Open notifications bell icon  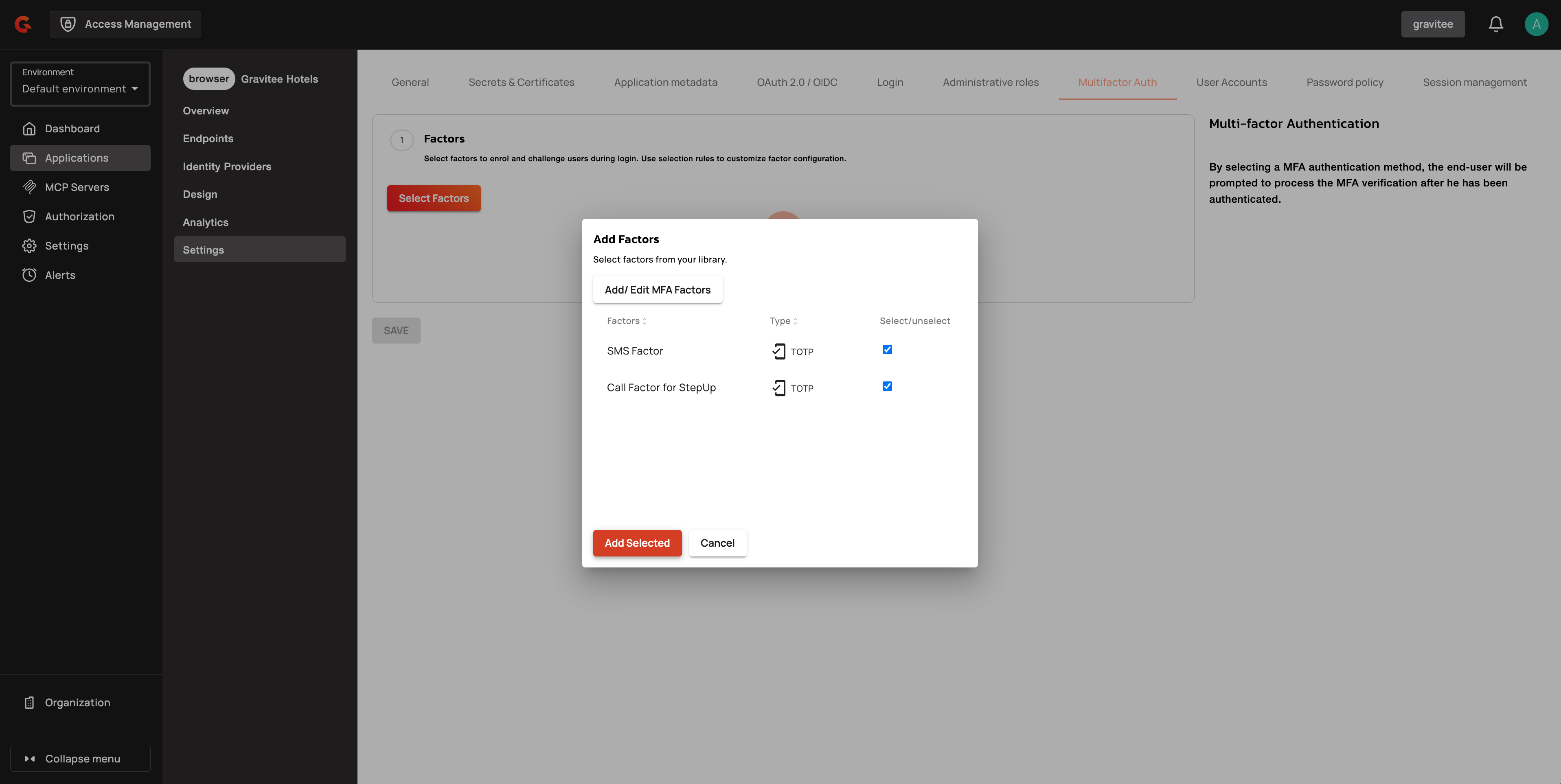1495,24
